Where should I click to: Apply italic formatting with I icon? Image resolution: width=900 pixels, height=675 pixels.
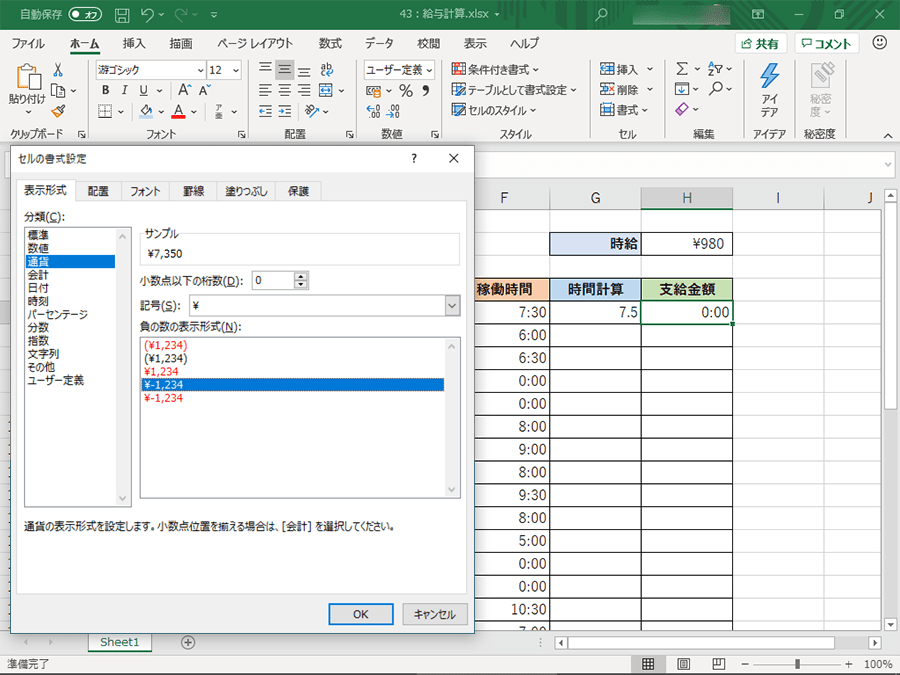[124, 90]
